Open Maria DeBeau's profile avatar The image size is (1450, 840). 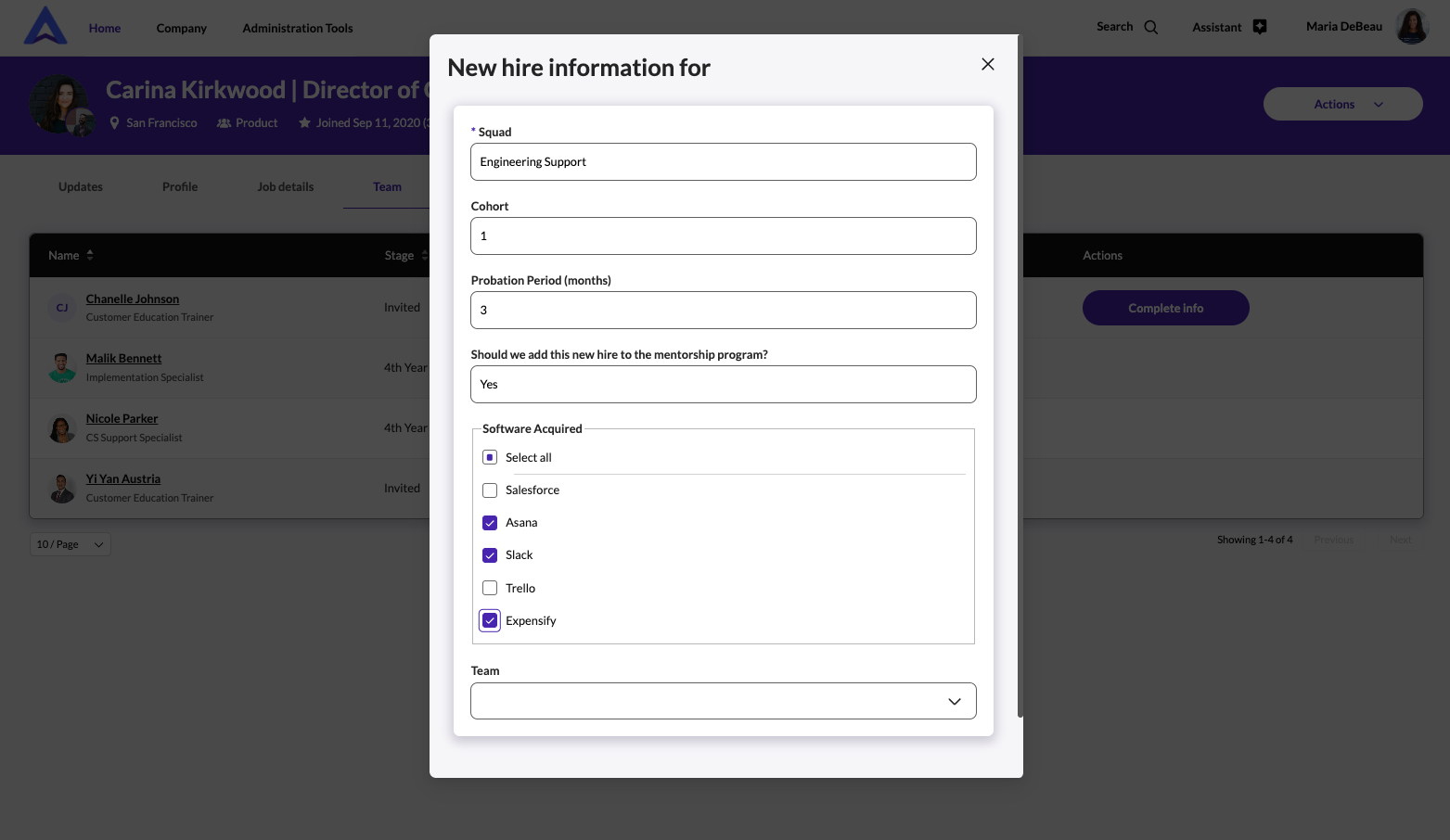coord(1411,27)
